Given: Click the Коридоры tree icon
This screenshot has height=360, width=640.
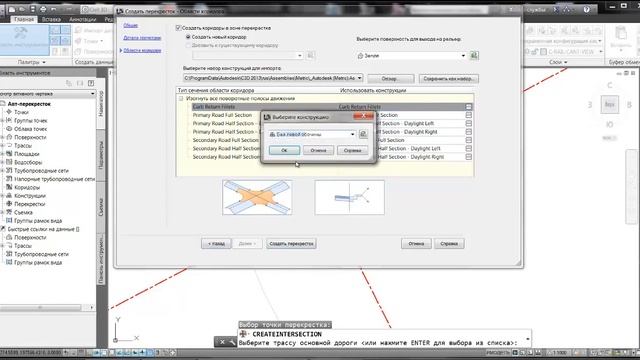Looking at the screenshot, I should [x=9, y=187].
